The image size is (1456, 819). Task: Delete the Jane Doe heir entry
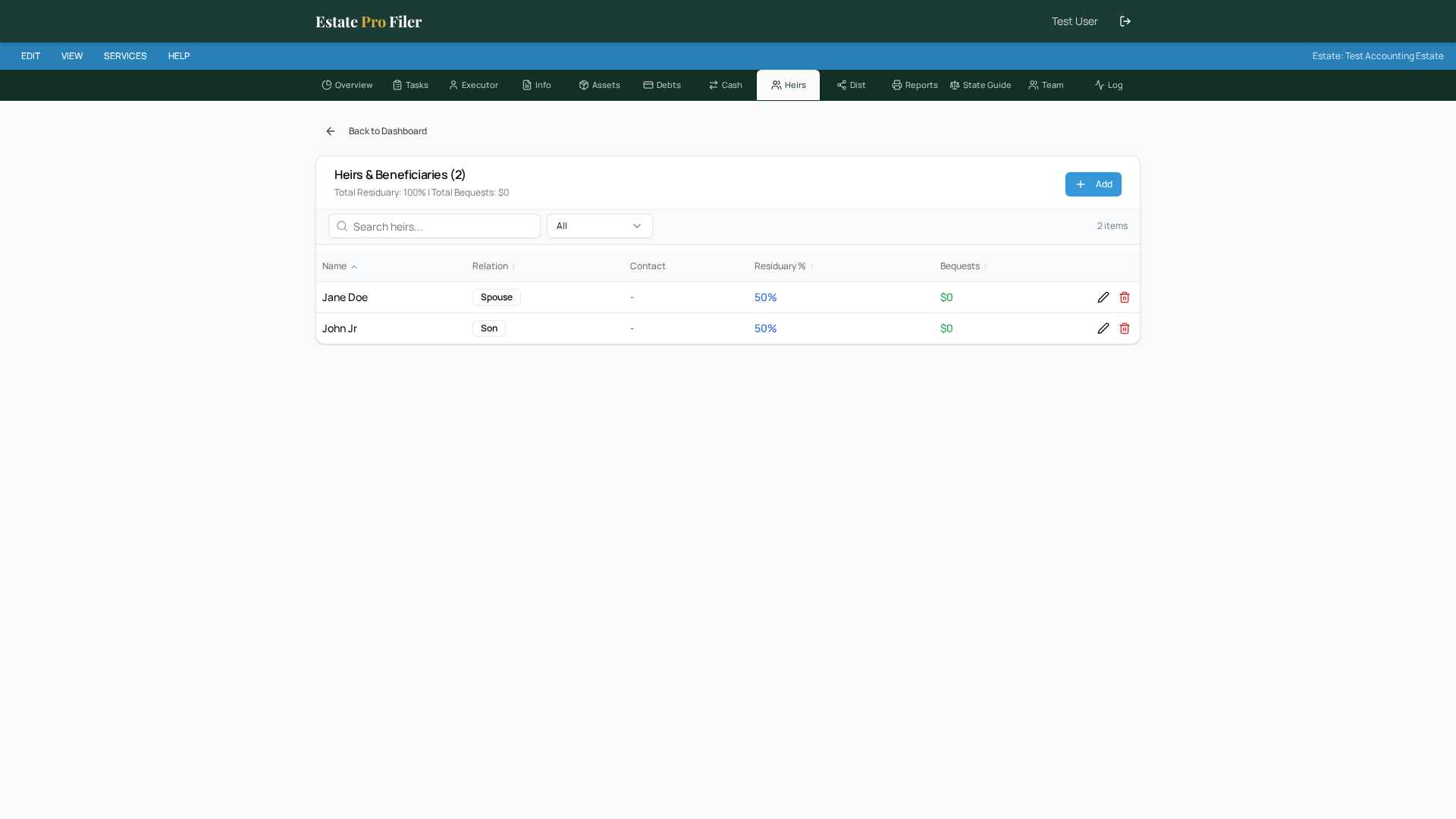point(1125,297)
